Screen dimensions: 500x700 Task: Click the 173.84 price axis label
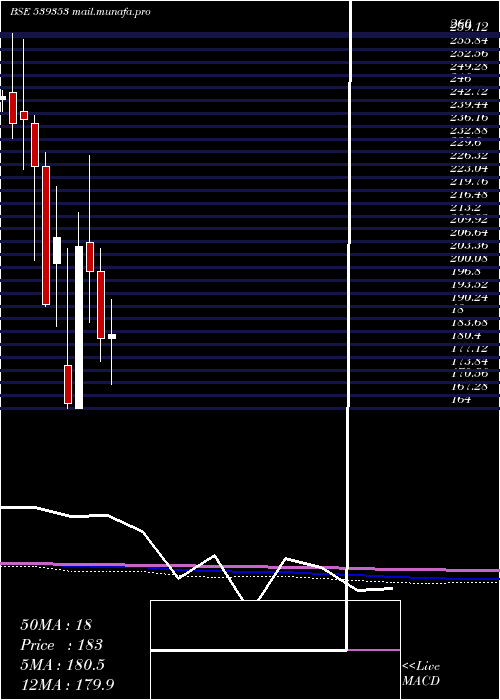tap(468, 361)
